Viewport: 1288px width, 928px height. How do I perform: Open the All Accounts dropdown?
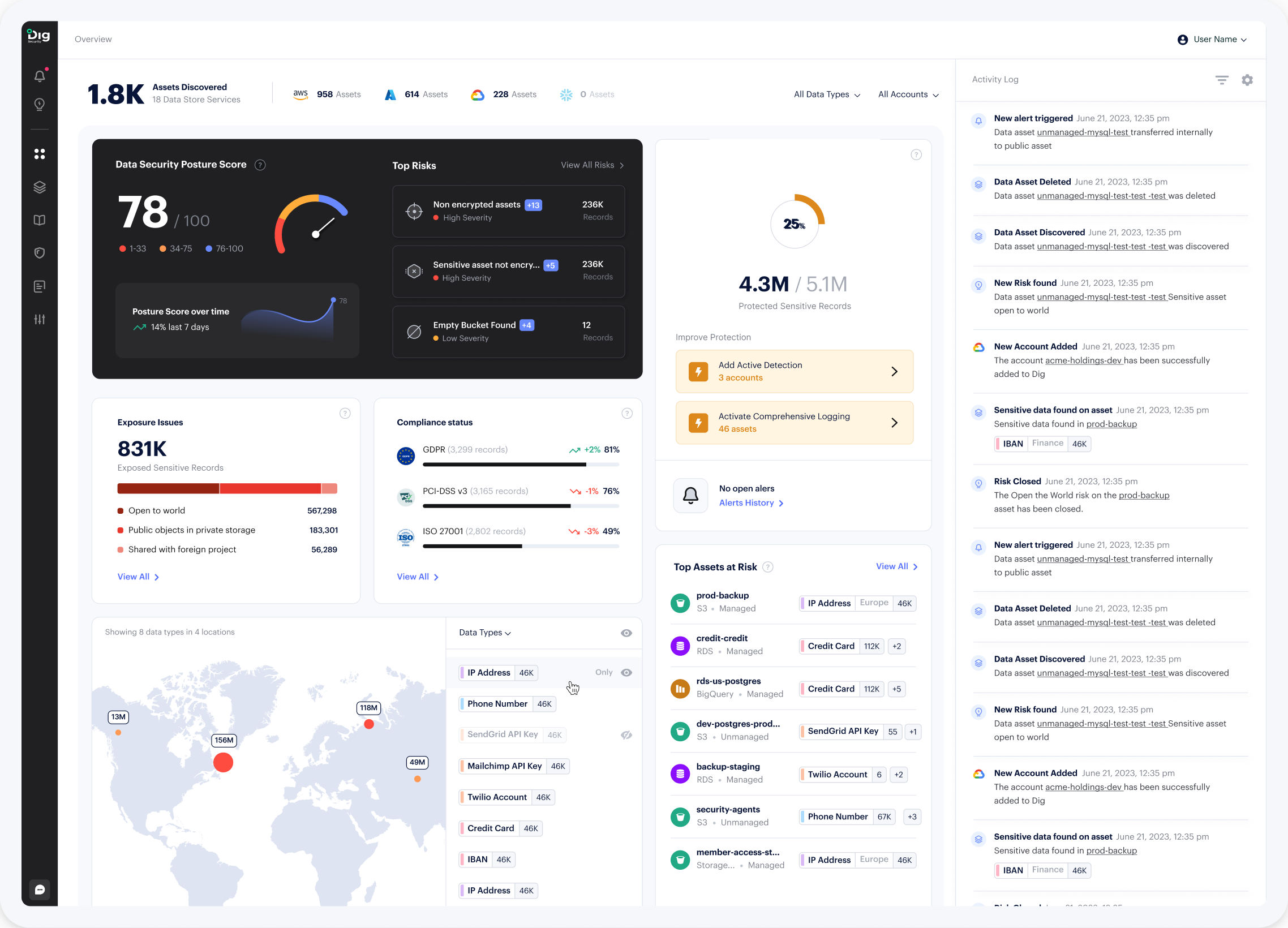(x=908, y=95)
